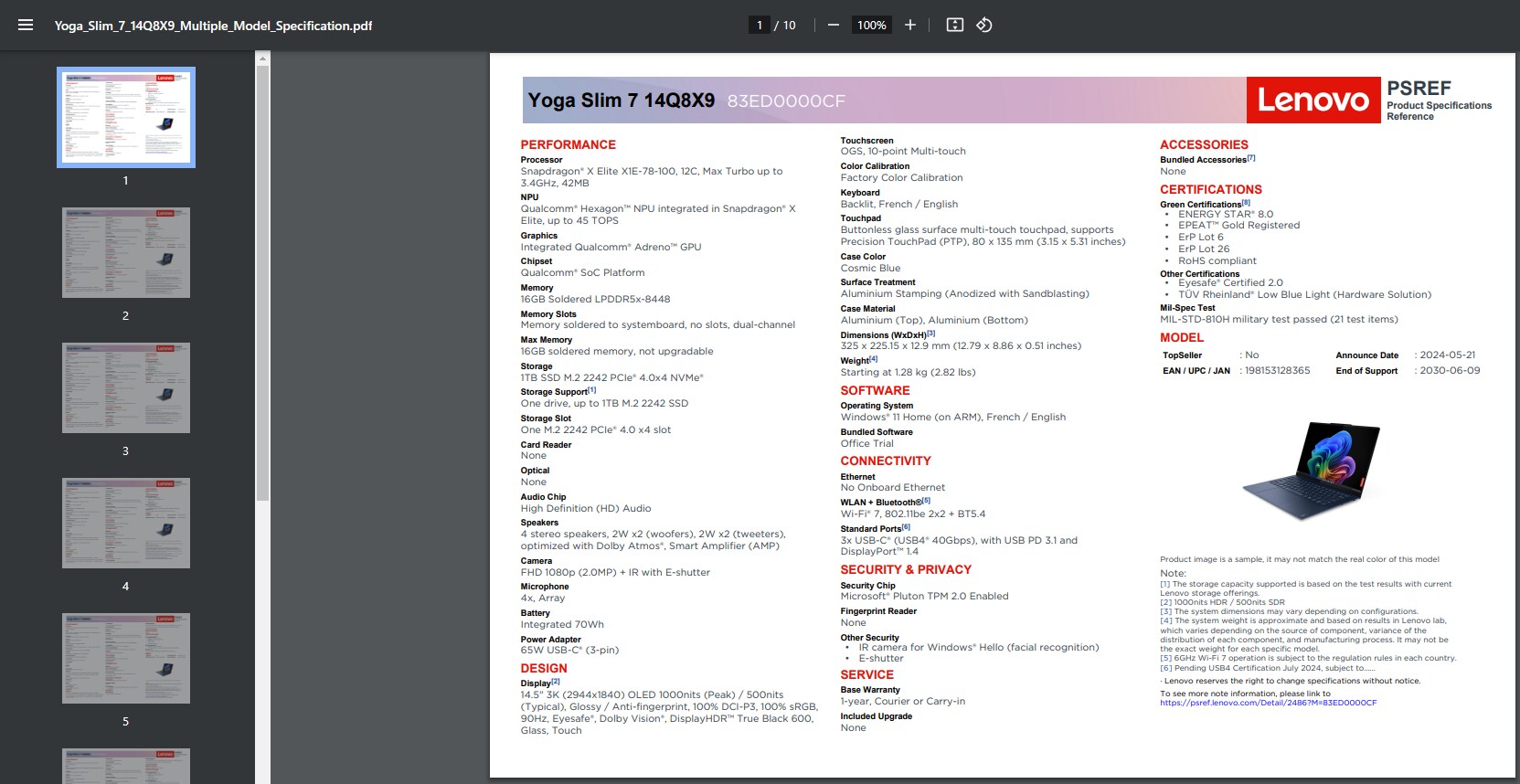Viewport: 1520px width, 784px height.
Task: Select page 2 thumbnail in sidebar
Action: (126, 253)
